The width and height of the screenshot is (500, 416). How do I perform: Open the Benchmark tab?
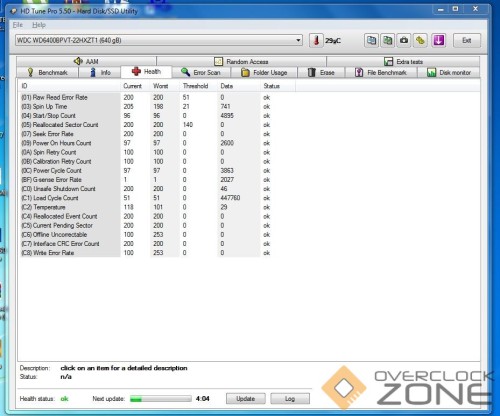coord(47,72)
